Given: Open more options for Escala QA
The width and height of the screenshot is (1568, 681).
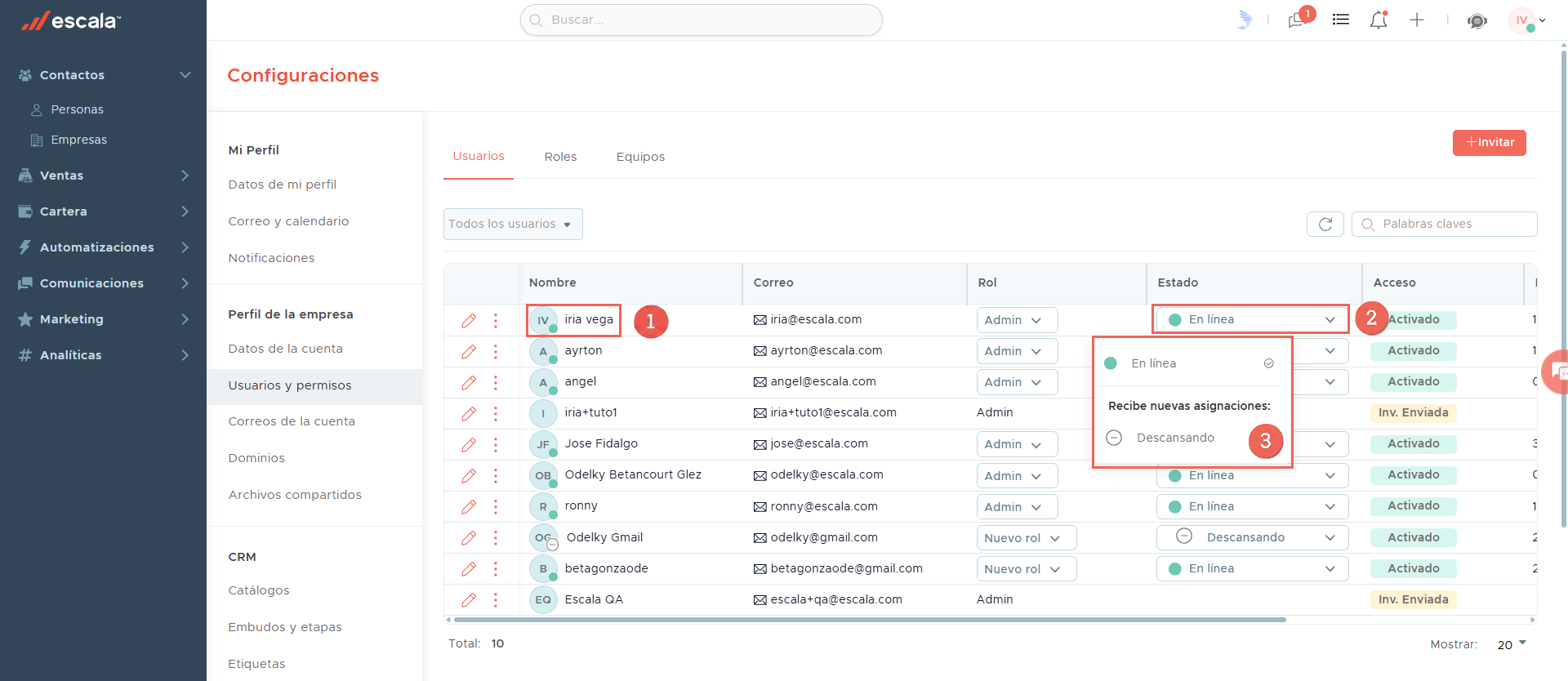Looking at the screenshot, I should coord(496,599).
